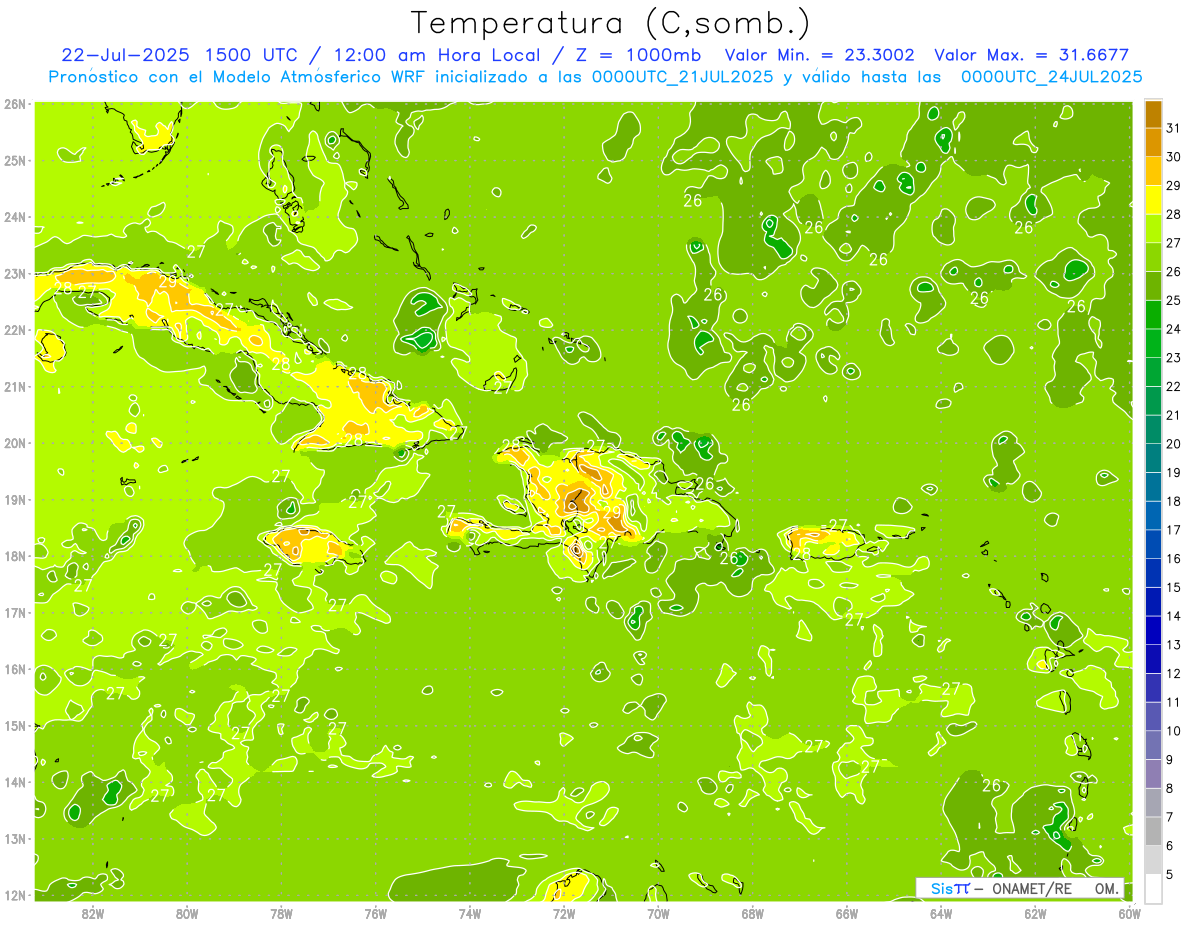Click the "76W" longitude axis label
This screenshot has height=927, width=1200.
[375, 913]
